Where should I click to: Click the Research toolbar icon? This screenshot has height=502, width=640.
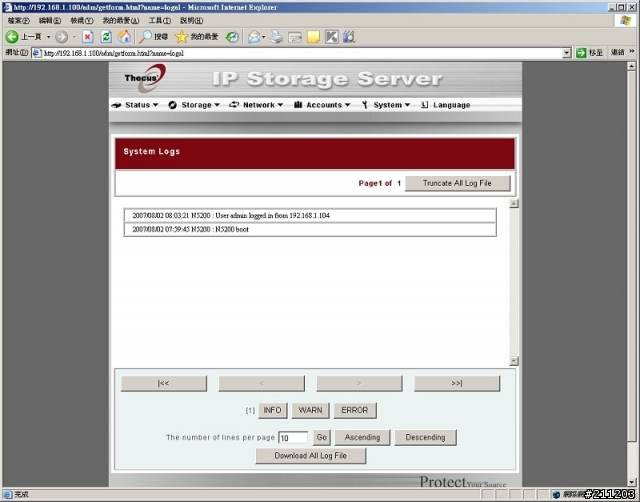[349, 37]
